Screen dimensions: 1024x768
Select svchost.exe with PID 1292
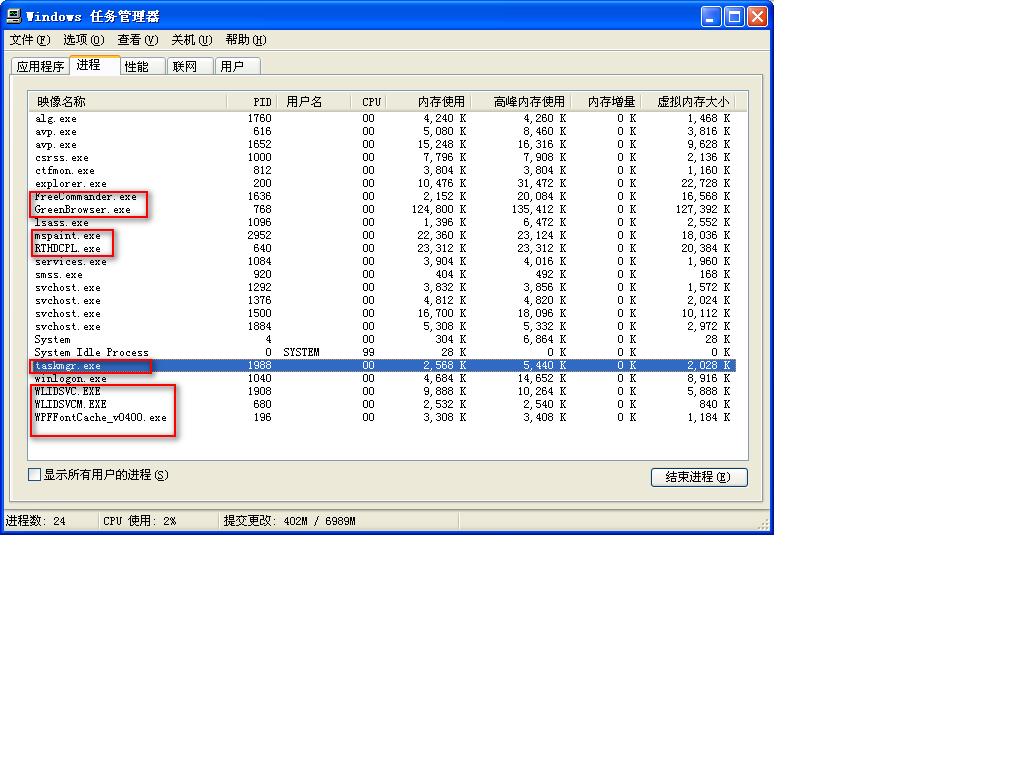pyautogui.click(x=383, y=288)
